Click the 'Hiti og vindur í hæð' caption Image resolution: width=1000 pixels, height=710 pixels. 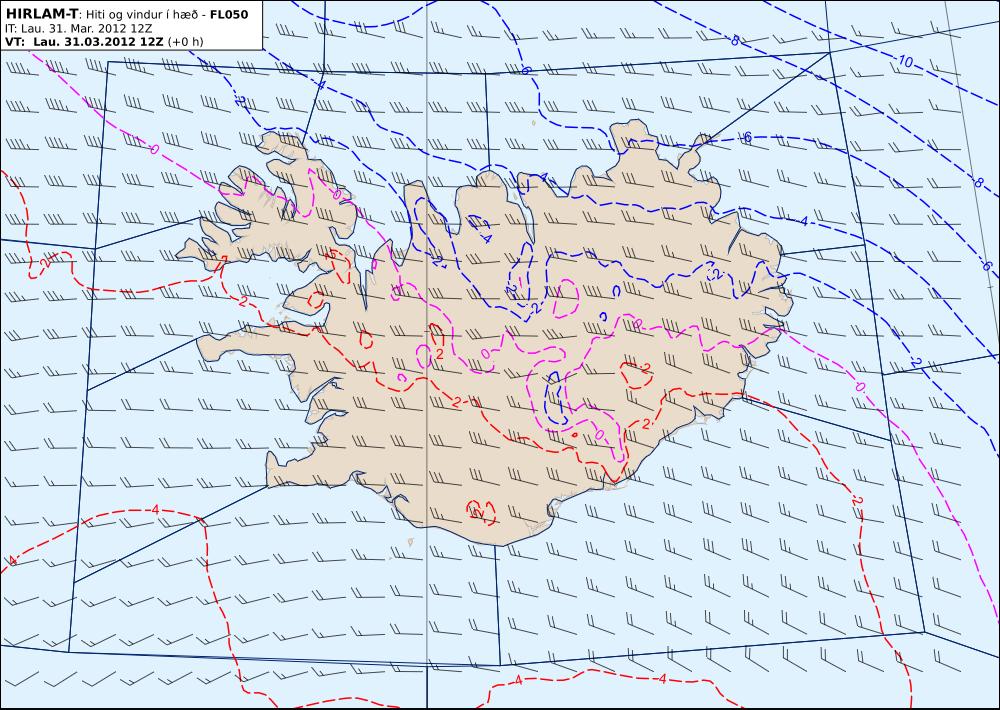coord(142,14)
